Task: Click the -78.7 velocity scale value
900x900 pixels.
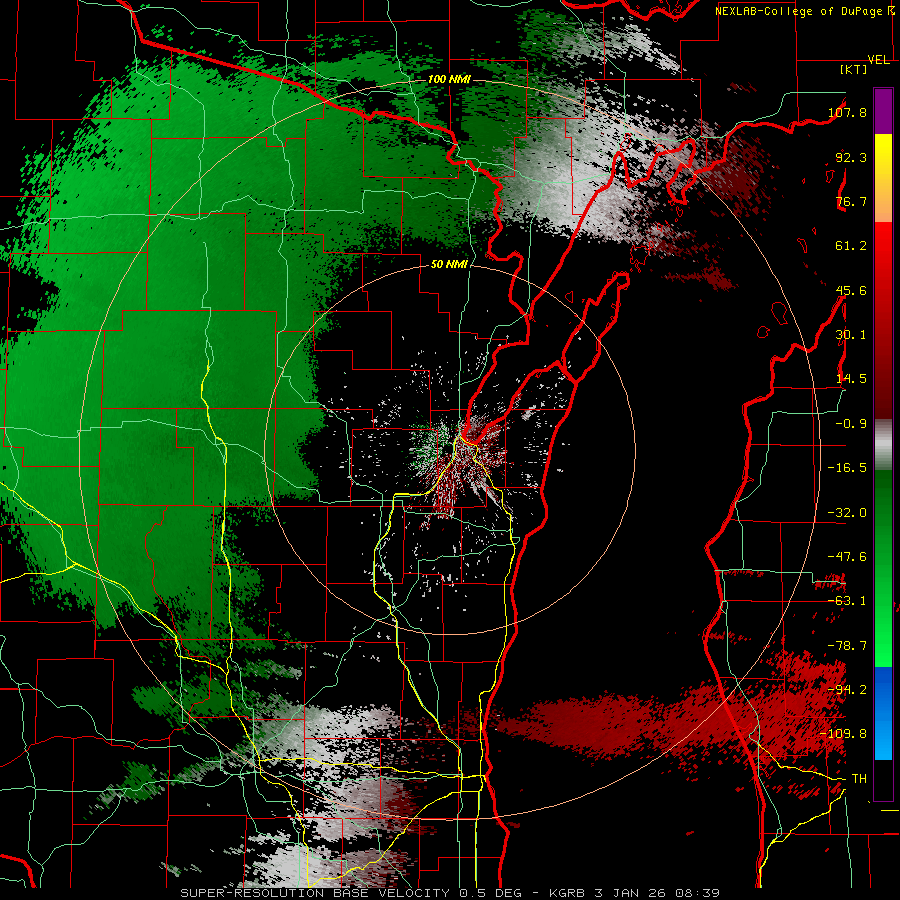Action: point(847,646)
